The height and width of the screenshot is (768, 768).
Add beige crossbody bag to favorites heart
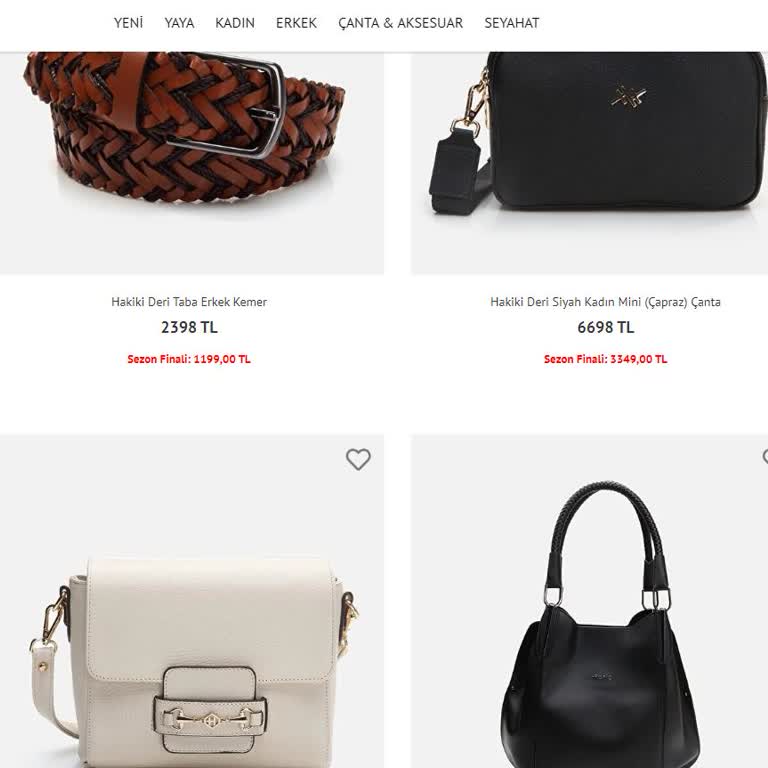coord(358,459)
